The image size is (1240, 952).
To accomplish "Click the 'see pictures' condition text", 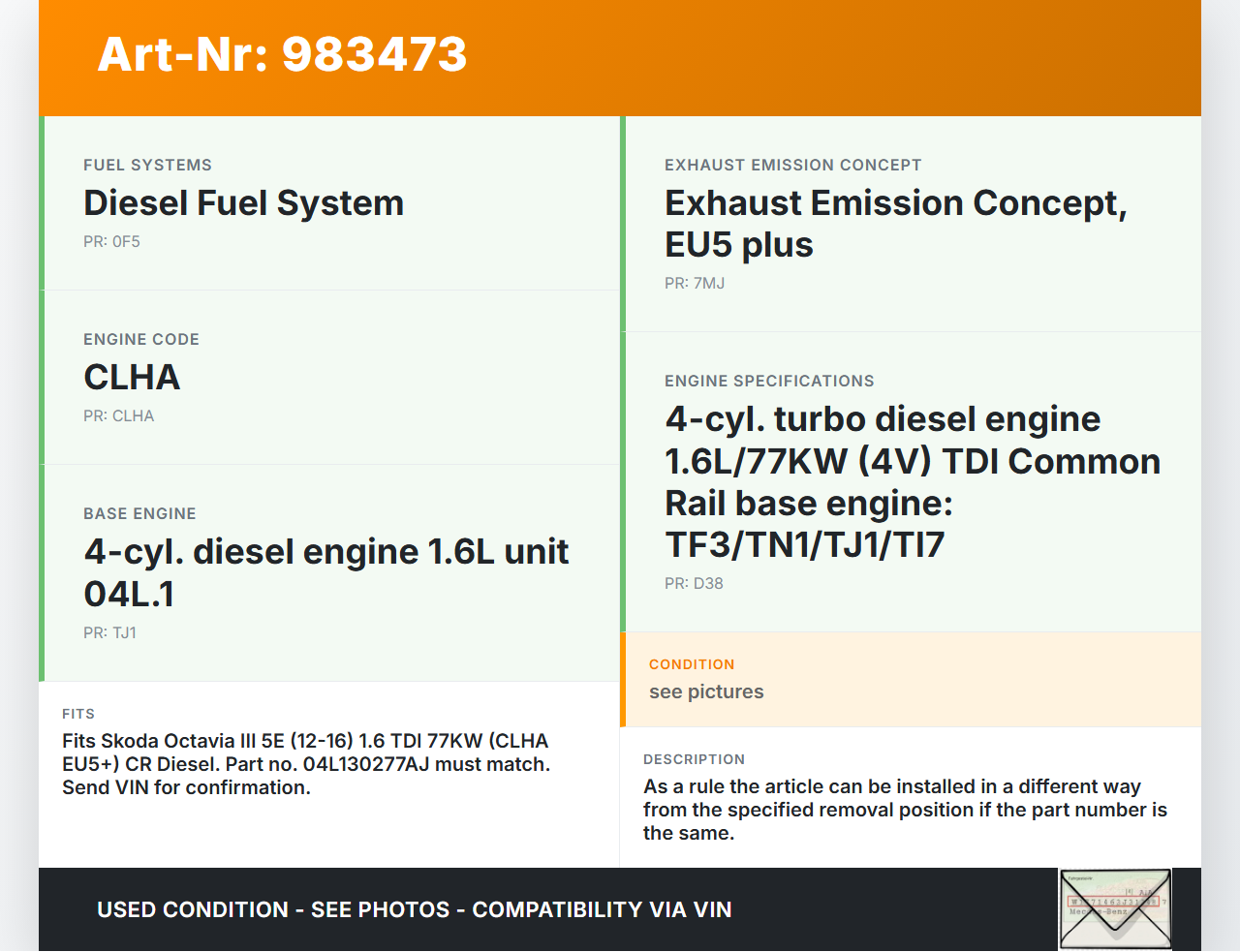I will coord(706,692).
